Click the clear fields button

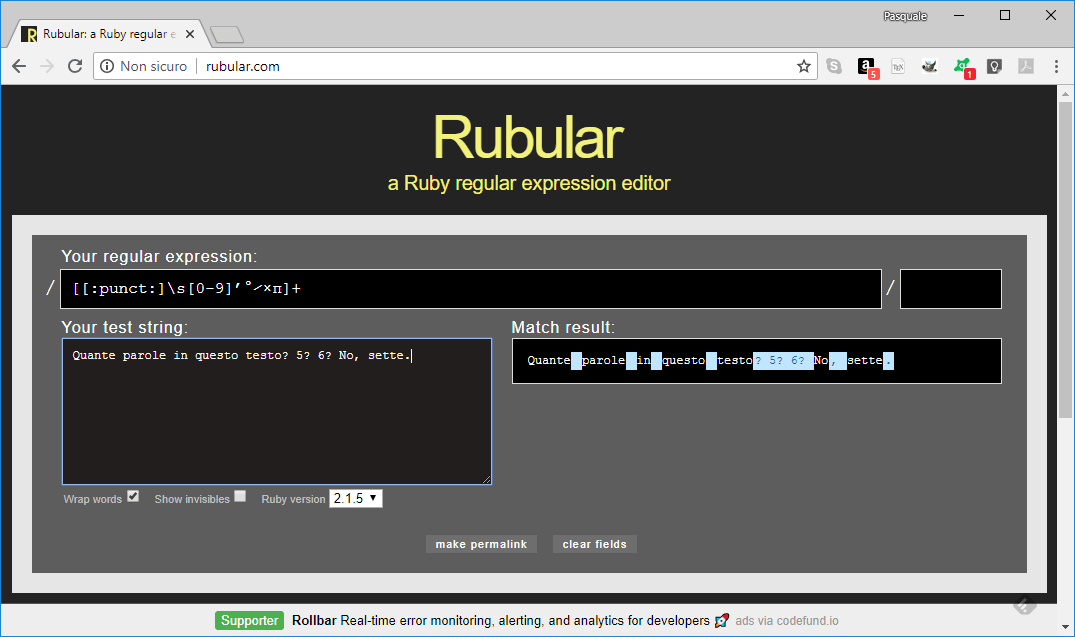tap(594, 544)
